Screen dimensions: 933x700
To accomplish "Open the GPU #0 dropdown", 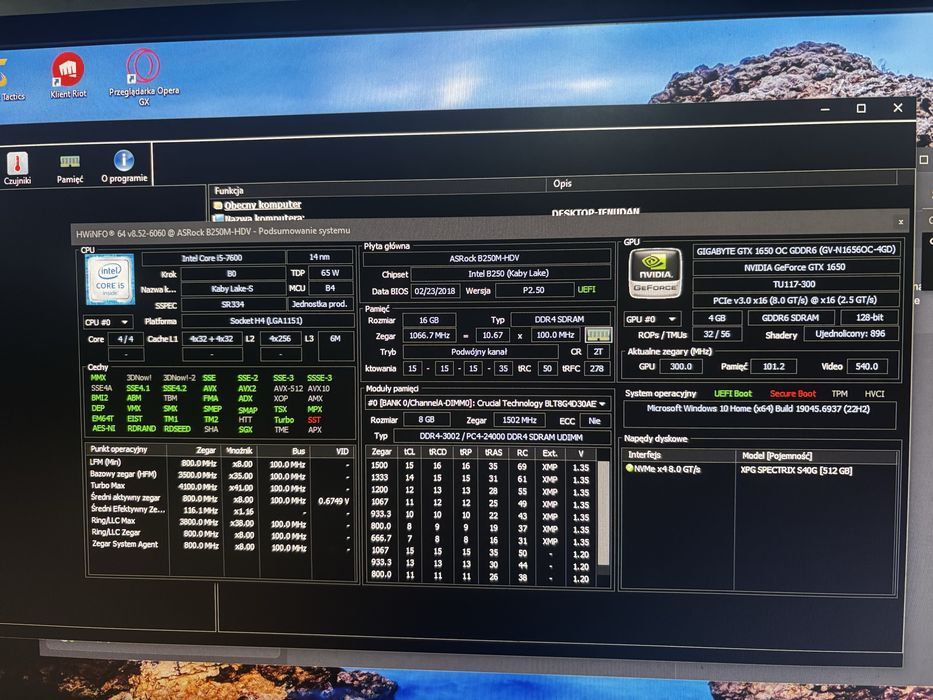I will pyautogui.click(x=652, y=319).
